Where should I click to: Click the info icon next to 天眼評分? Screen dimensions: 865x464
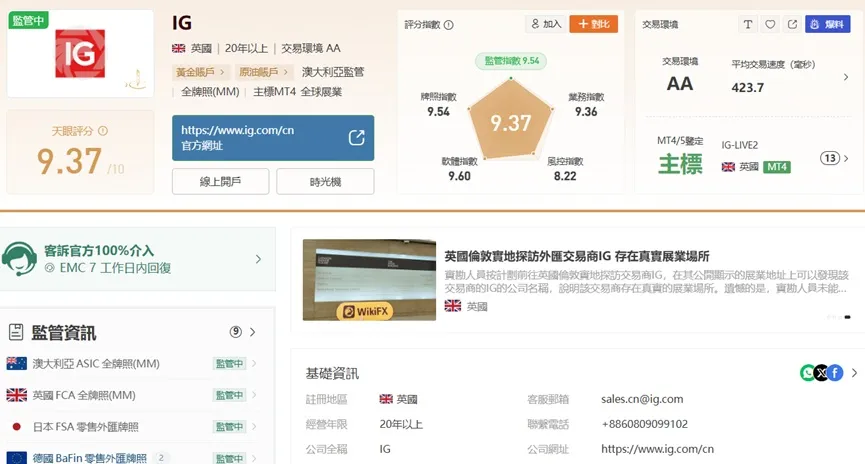click(x=103, y=131)
